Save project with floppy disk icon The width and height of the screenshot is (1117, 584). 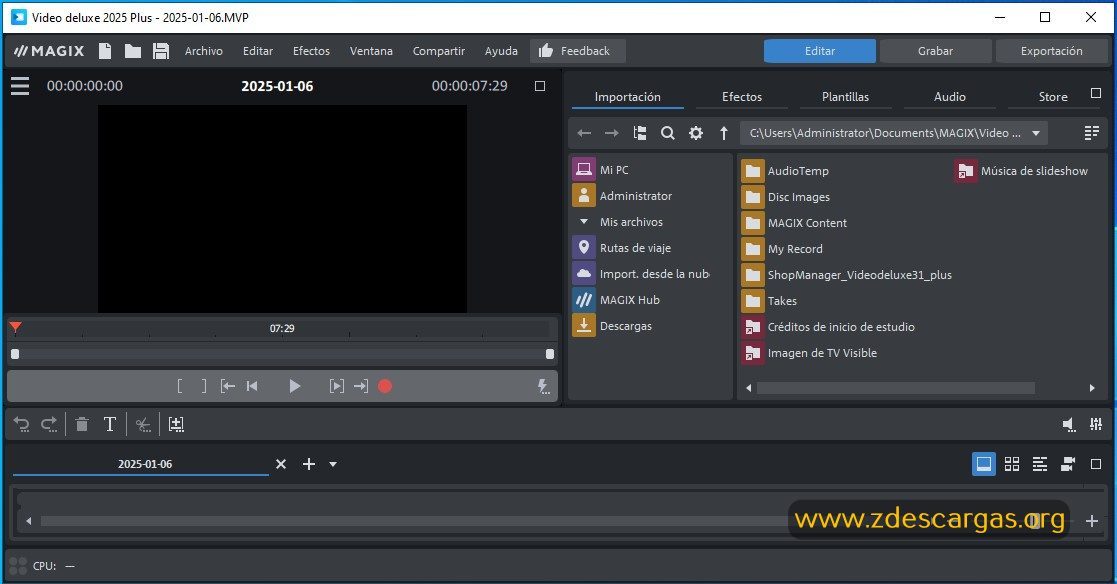(161, 51)
